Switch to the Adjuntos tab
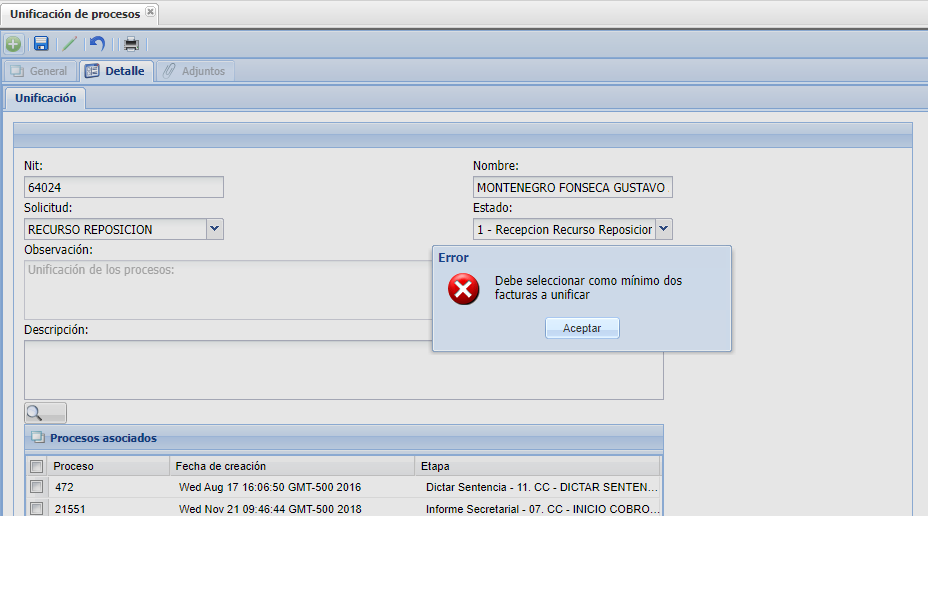Viewport: 928px width, 611px height. tap(196, 71)
